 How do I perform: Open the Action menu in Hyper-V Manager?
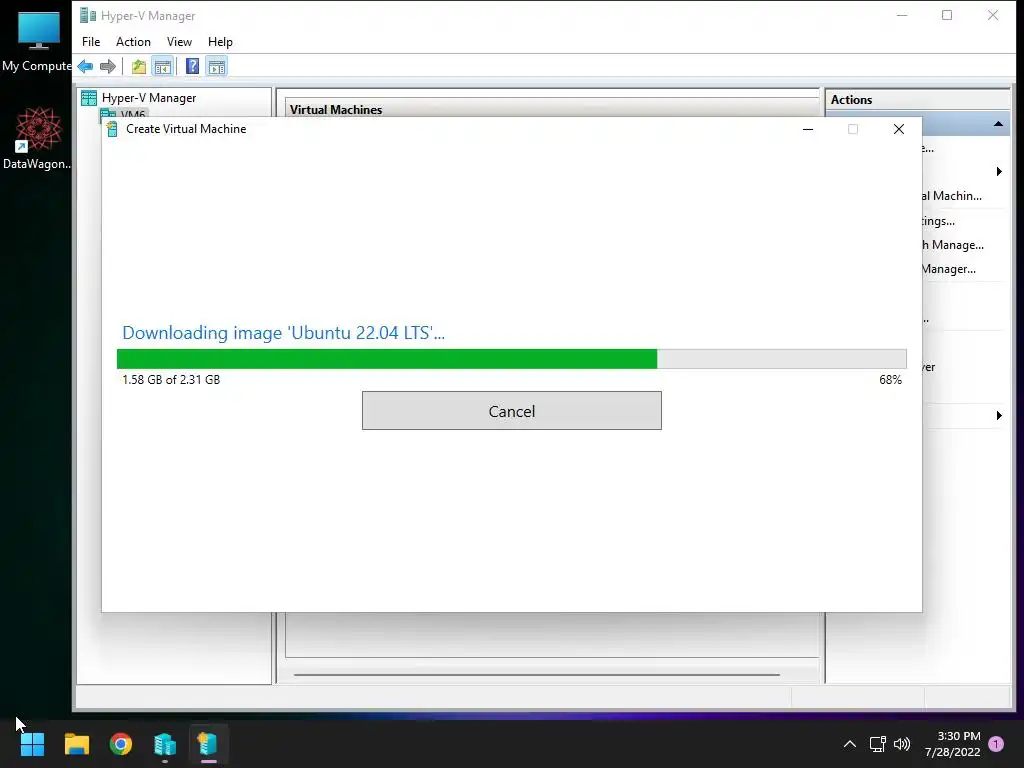click(x=133, y=42)
